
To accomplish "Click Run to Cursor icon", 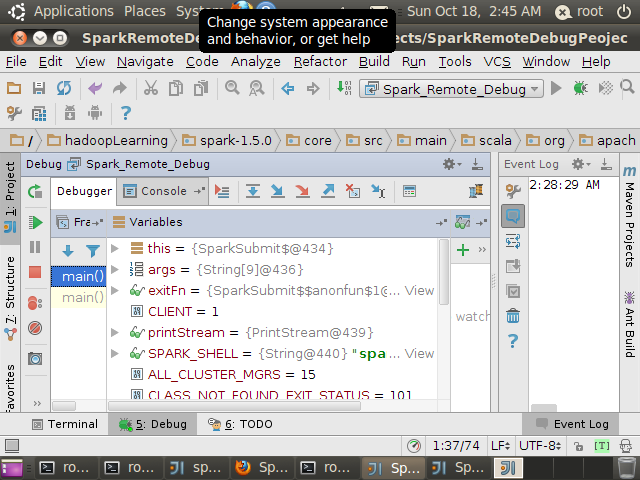I will [378, 191].
